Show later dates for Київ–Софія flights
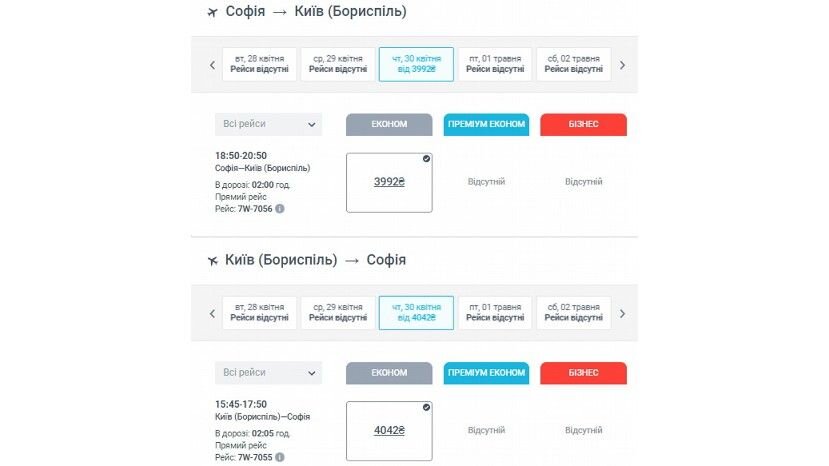Screen dimensions: 829x466 click(x=622, y=314)
